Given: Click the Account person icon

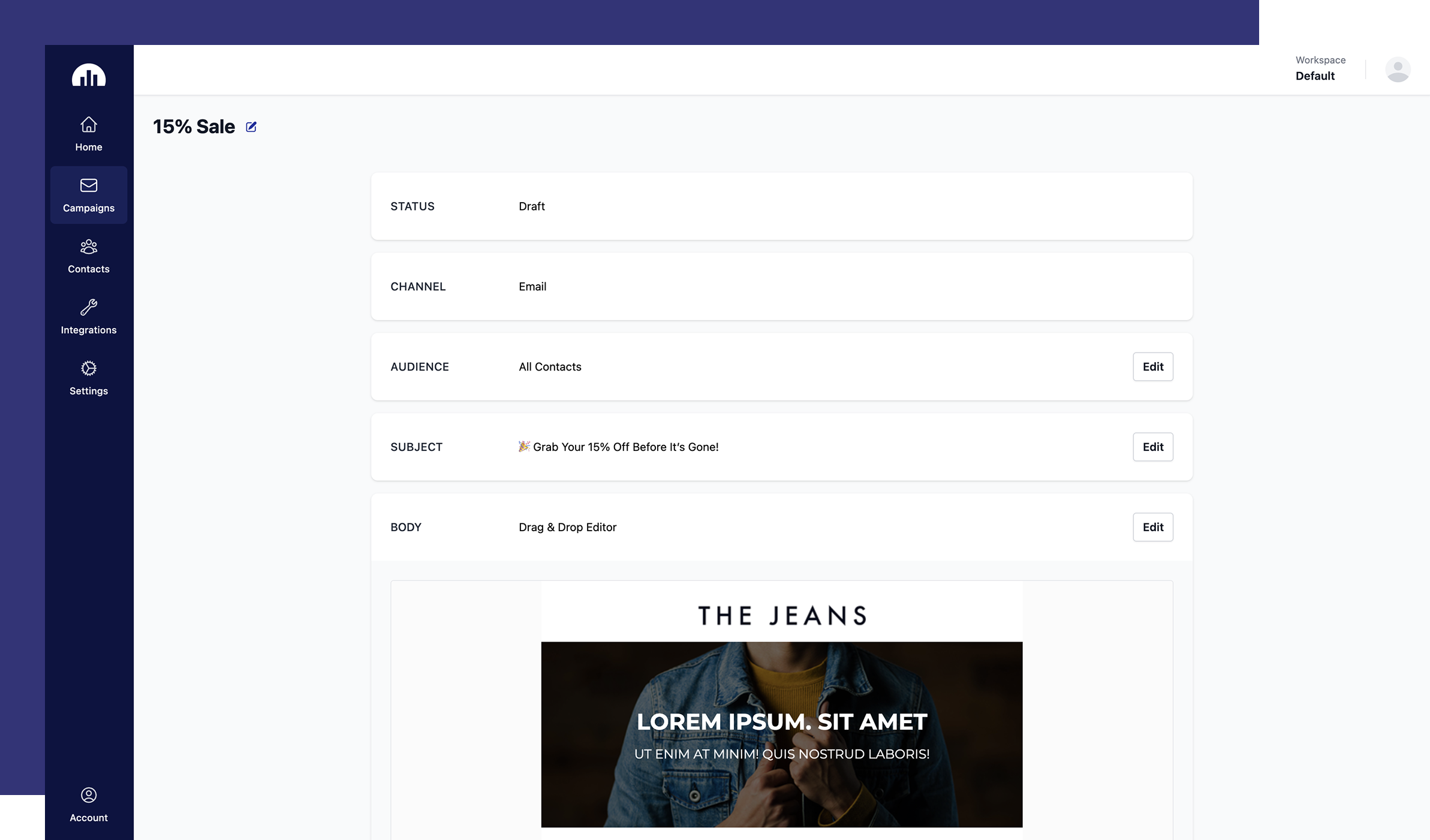Looking at the screenshot, I should (x=89, y=795).
